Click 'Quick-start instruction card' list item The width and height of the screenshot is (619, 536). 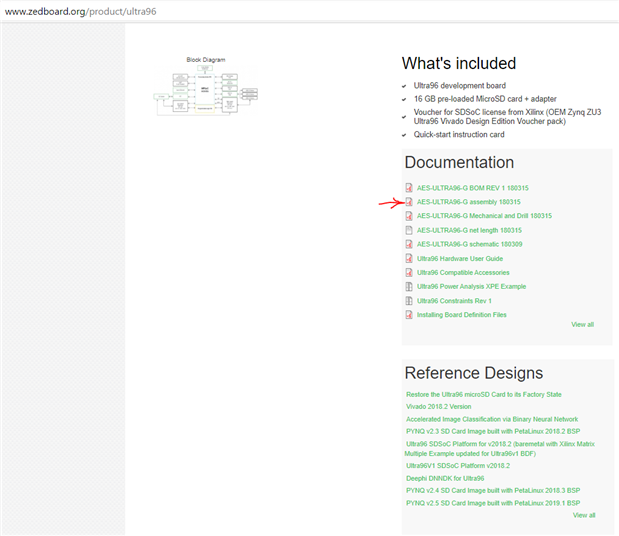pos(459,135)
